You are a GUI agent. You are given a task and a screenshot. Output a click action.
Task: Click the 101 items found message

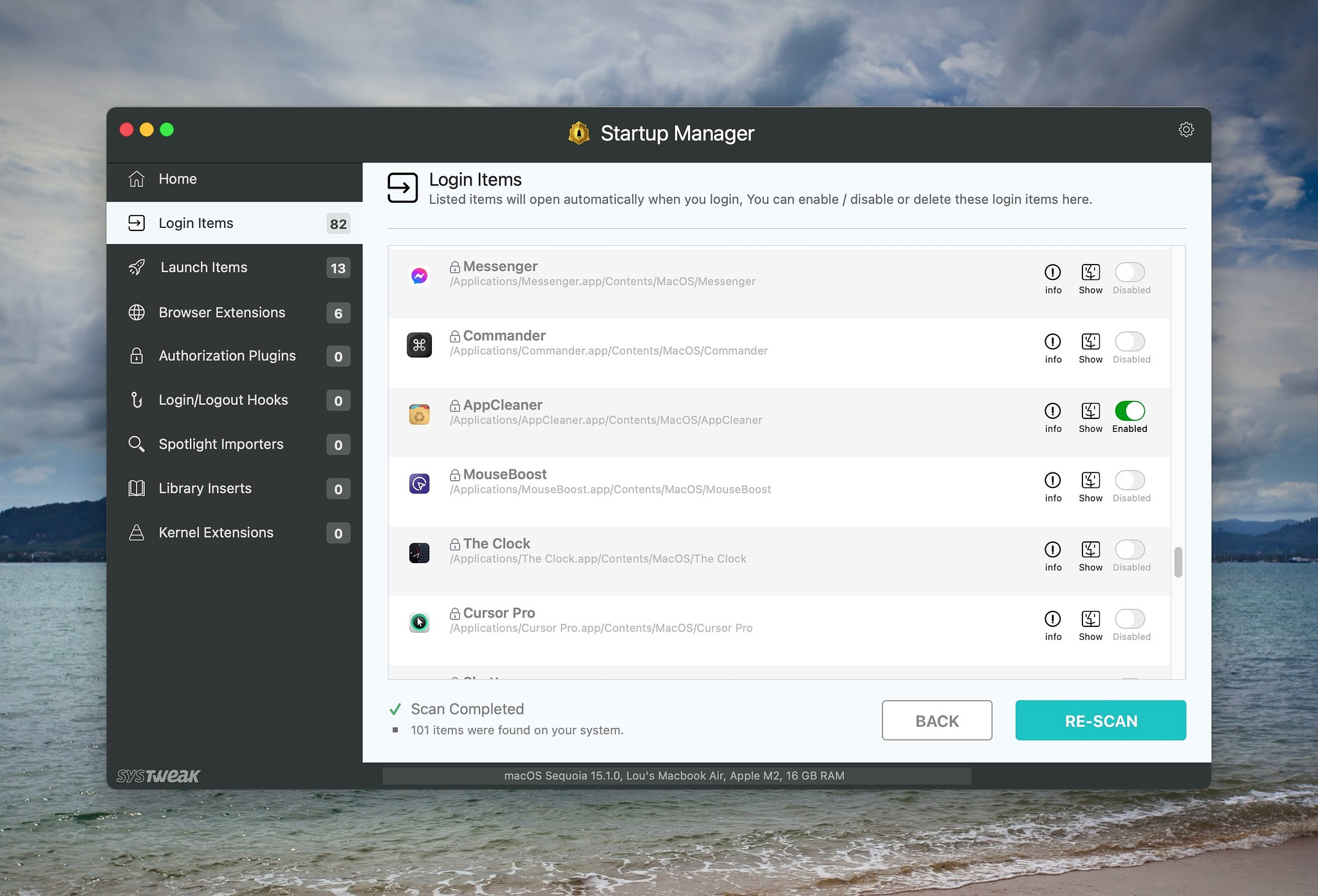pos(517,731)
